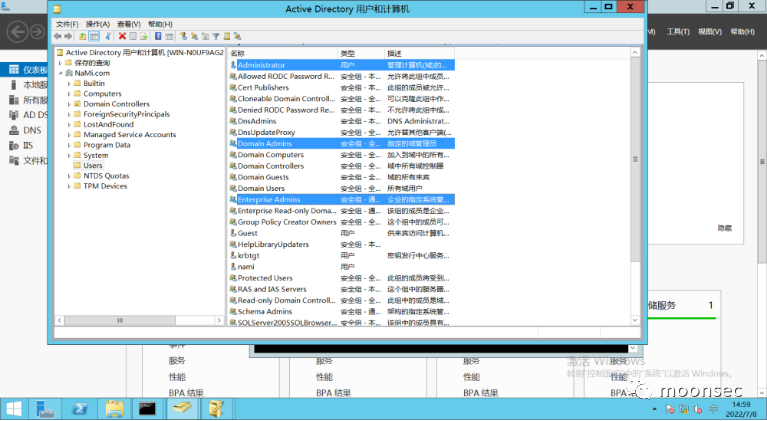Screen dimensions: 767x421
Task: Select the Domain Admins group row
Action: [341, 144]
